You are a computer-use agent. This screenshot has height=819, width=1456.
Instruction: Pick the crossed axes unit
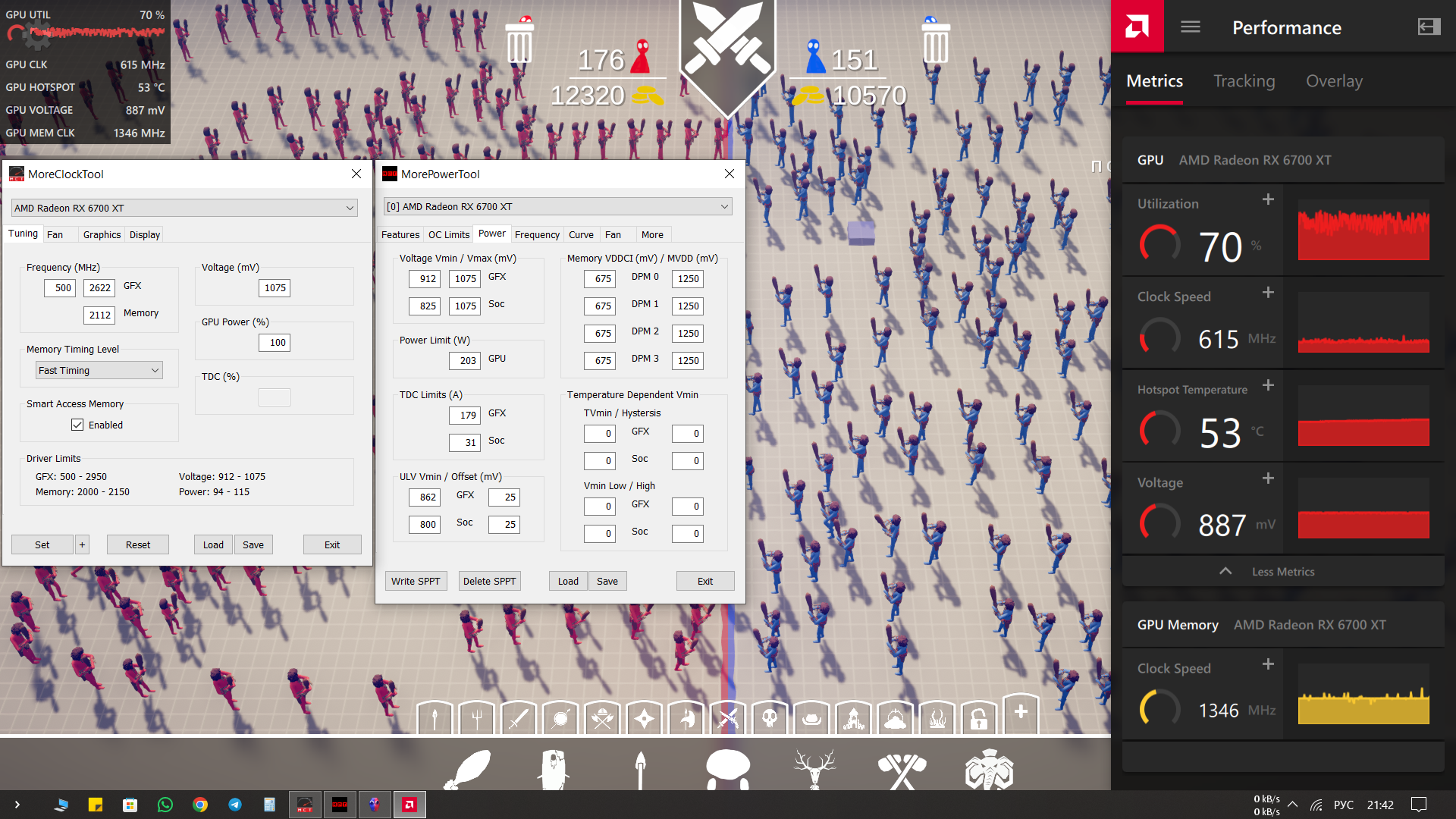point(902,769)
